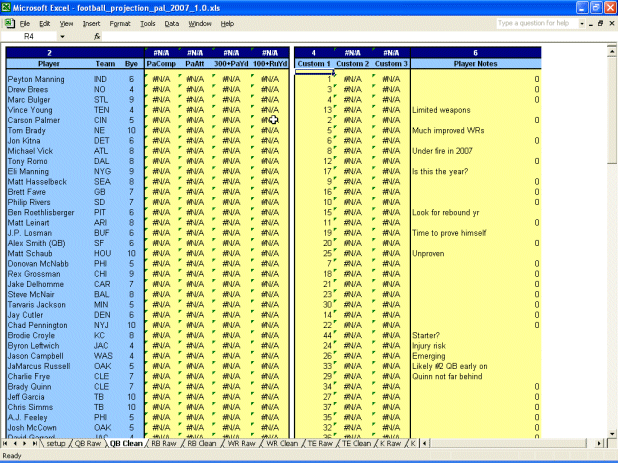618x463 pixels.
Task: Click the Custom 1 column header
Action: click(314, 63)
